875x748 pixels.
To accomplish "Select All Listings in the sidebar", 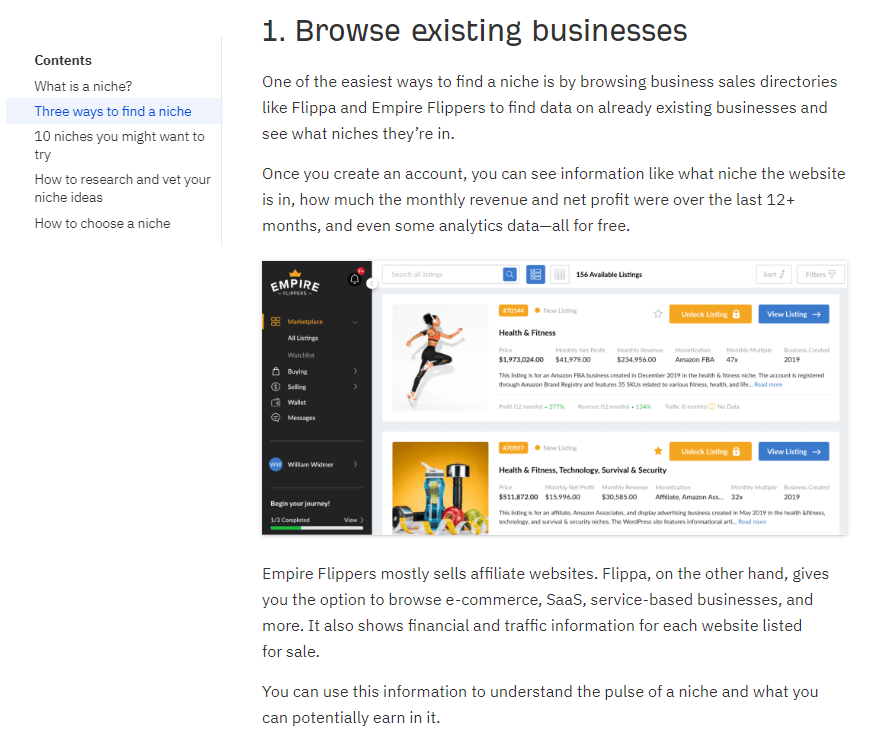I will (x=303, y=338).
